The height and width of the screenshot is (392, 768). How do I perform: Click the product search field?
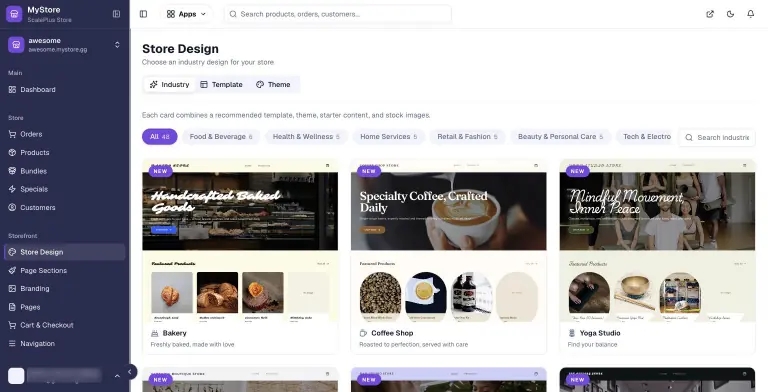pyautogui.click(x=338, y=14)
